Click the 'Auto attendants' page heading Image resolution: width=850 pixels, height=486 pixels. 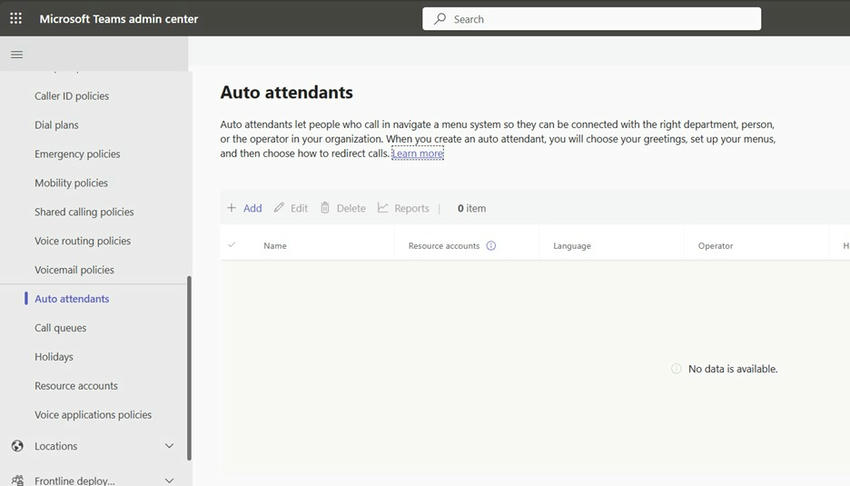pyautogui.click(x=286, y=92)
